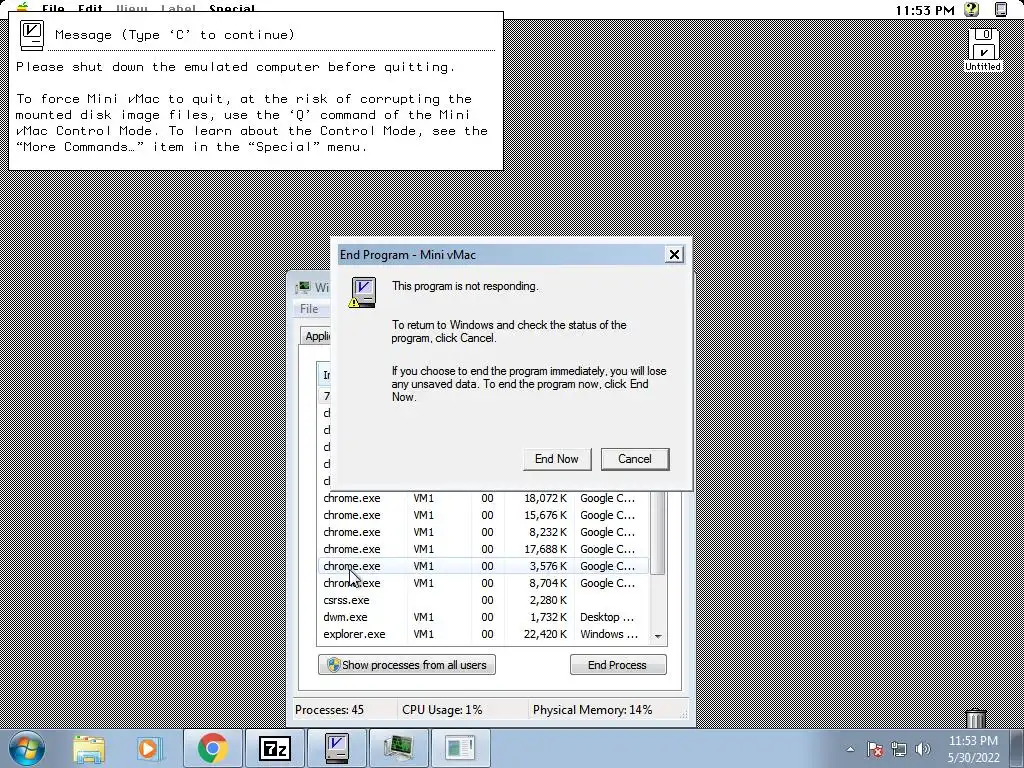This screenshot has width=1024, height=768.
Task: Select chrome.exe row using 17,688 K memory
Action: [x=483, y=549]
